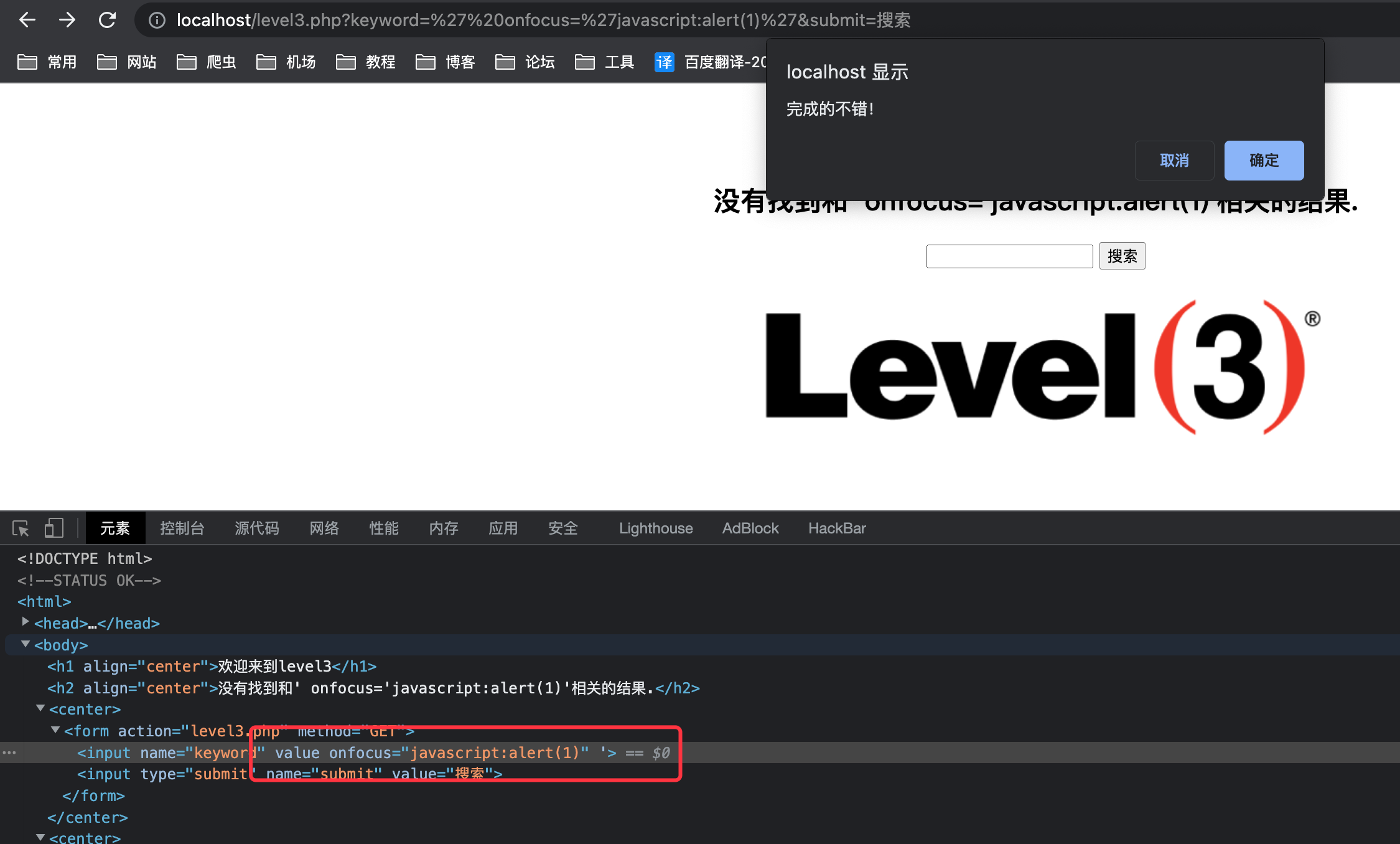Click the browser back arrow
Viewport: 1400px width, 844px height.
(x=27, y=20)
